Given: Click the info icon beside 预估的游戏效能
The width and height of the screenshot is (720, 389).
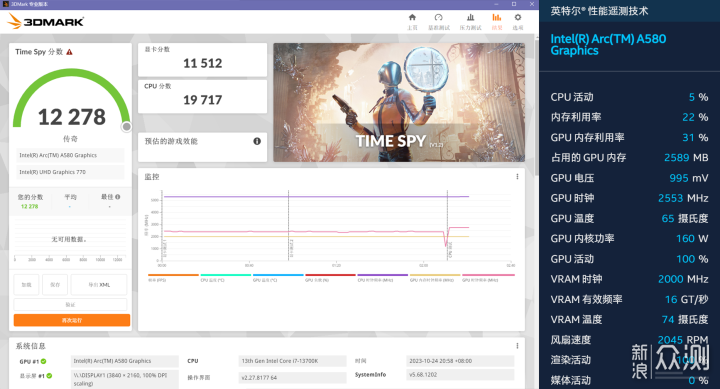Looking at the screenshot, I should point(257,141).
